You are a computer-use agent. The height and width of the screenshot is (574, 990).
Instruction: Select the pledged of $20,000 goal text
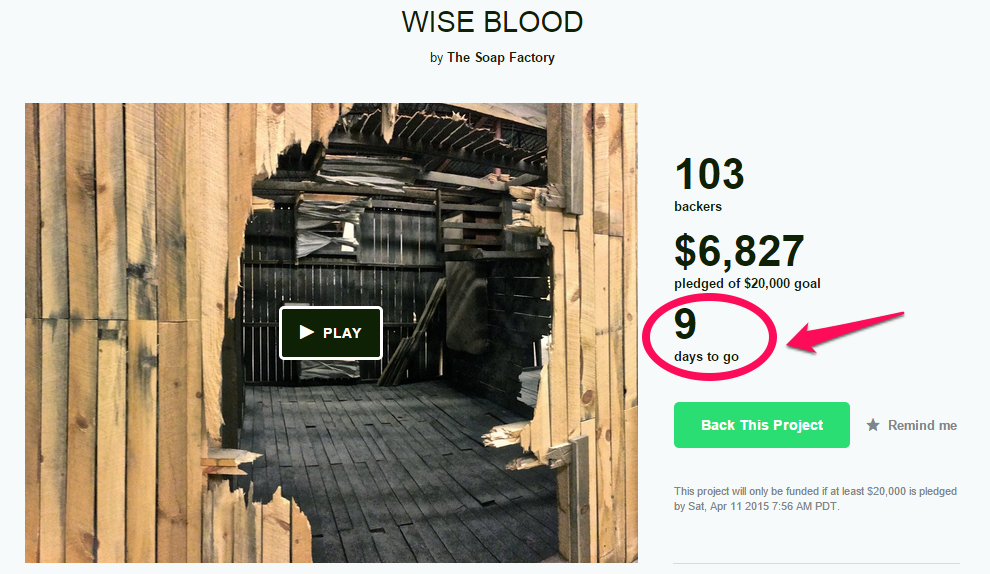(747, 284)
